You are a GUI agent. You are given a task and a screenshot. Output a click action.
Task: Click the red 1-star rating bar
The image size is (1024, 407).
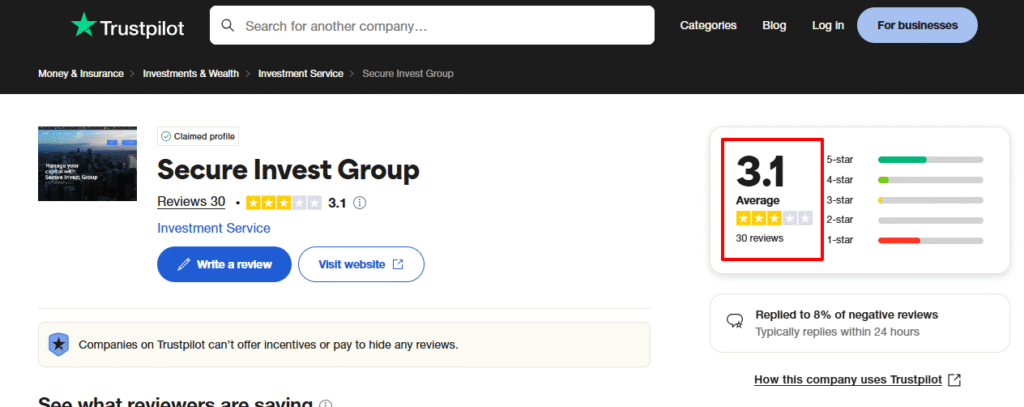899,240
